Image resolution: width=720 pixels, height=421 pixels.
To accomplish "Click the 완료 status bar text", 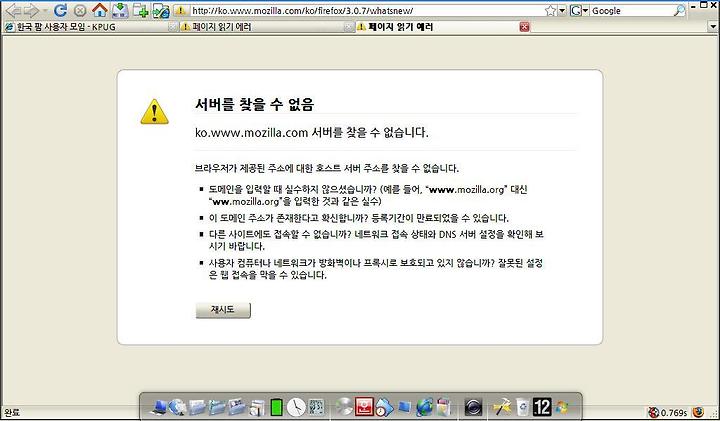I will (11, 413).
